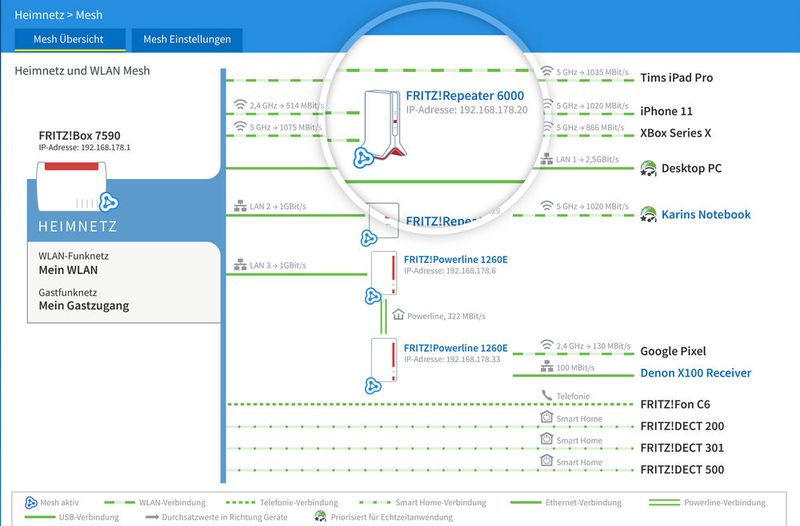The height and width of the screenshot is (526, 800).
Task: Click the Smart Home icon for FRITZ!DECT 301
Action: pyautogui.click(x=546, y=439)
